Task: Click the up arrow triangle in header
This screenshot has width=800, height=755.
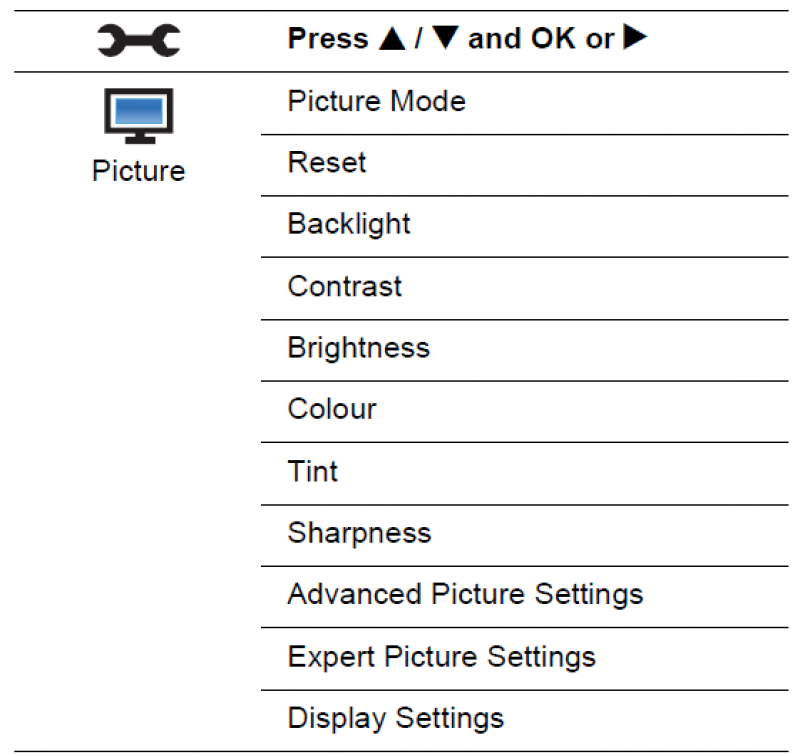Action: [392, 38]
